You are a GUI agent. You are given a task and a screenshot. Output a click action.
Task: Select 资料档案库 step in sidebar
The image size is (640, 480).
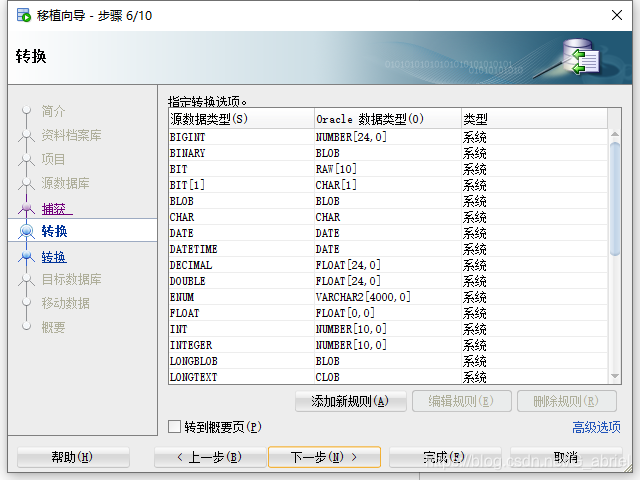(71, 135)
